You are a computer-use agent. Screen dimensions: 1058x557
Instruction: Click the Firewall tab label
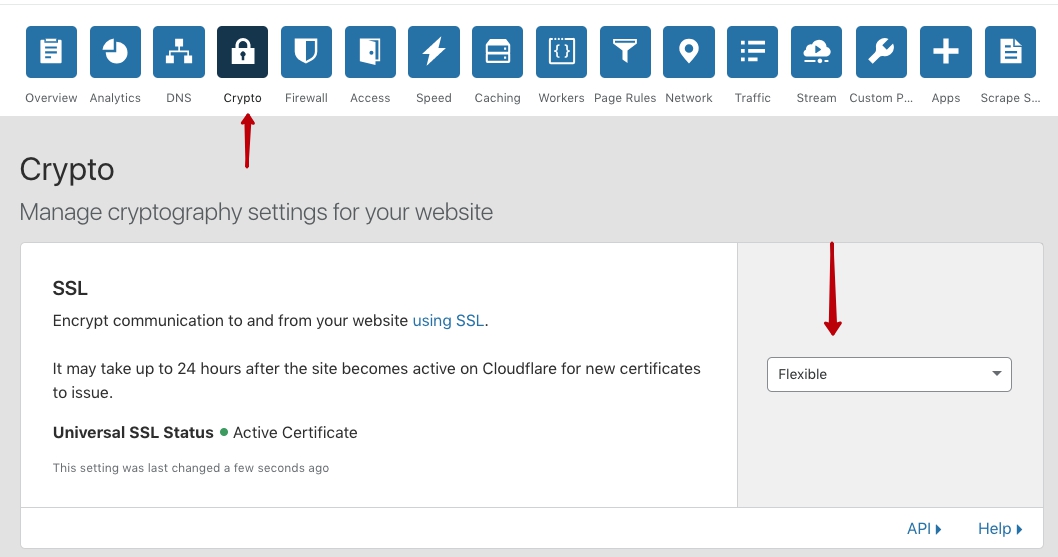[x=306, y=98]
